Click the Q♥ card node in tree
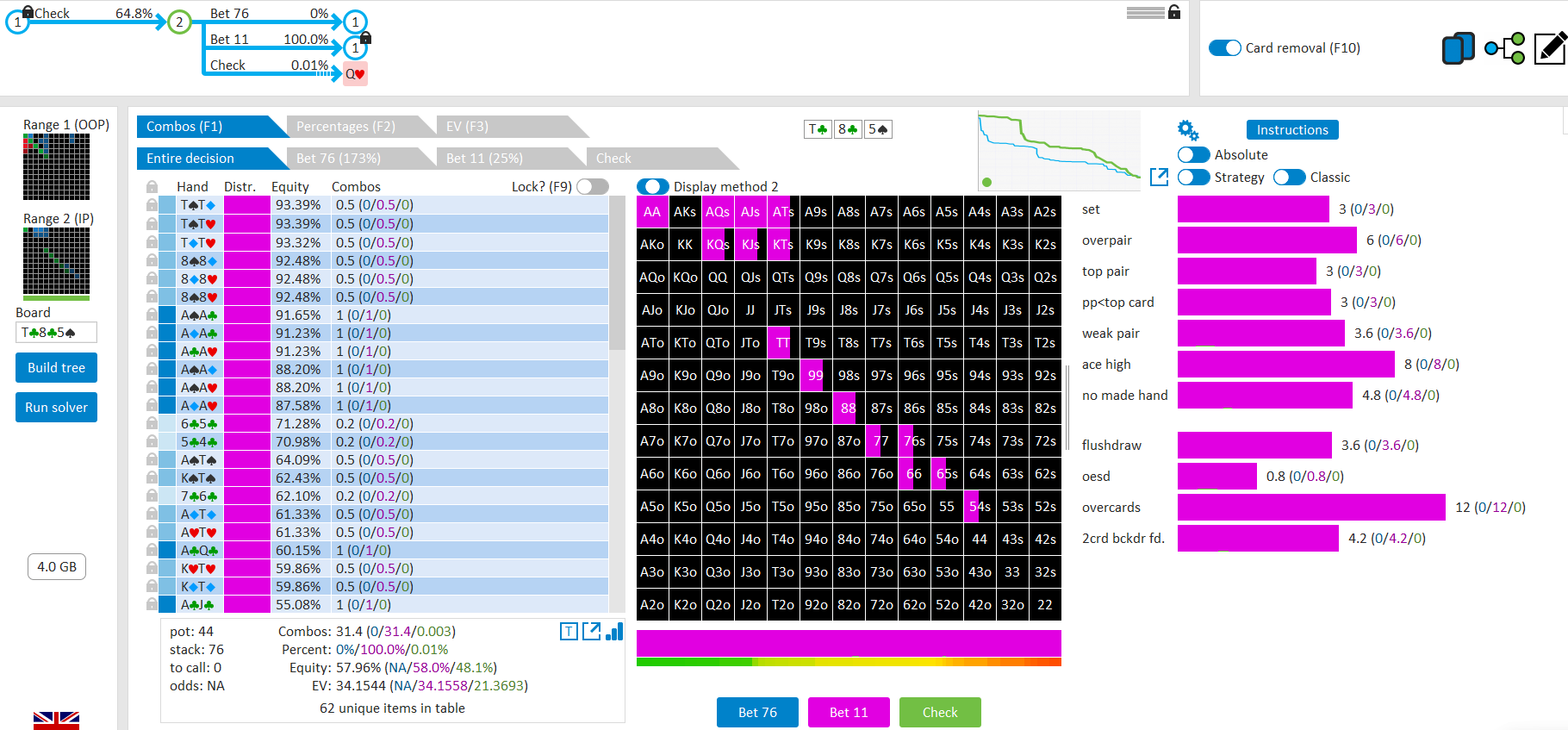The width and height of the screenshot is (1568, 730). click(355, 74)
